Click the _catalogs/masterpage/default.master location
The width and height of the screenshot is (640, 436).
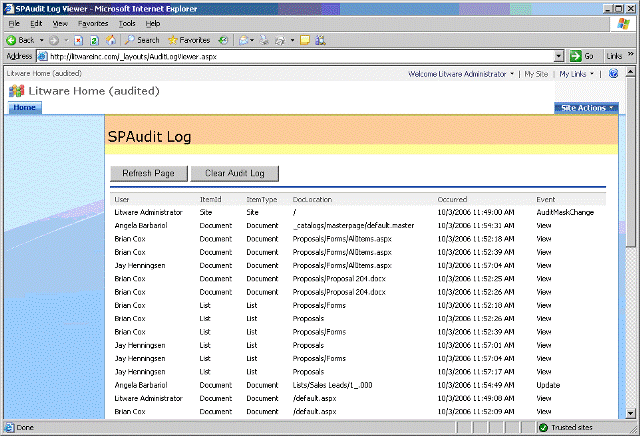[x=353, y=225]
